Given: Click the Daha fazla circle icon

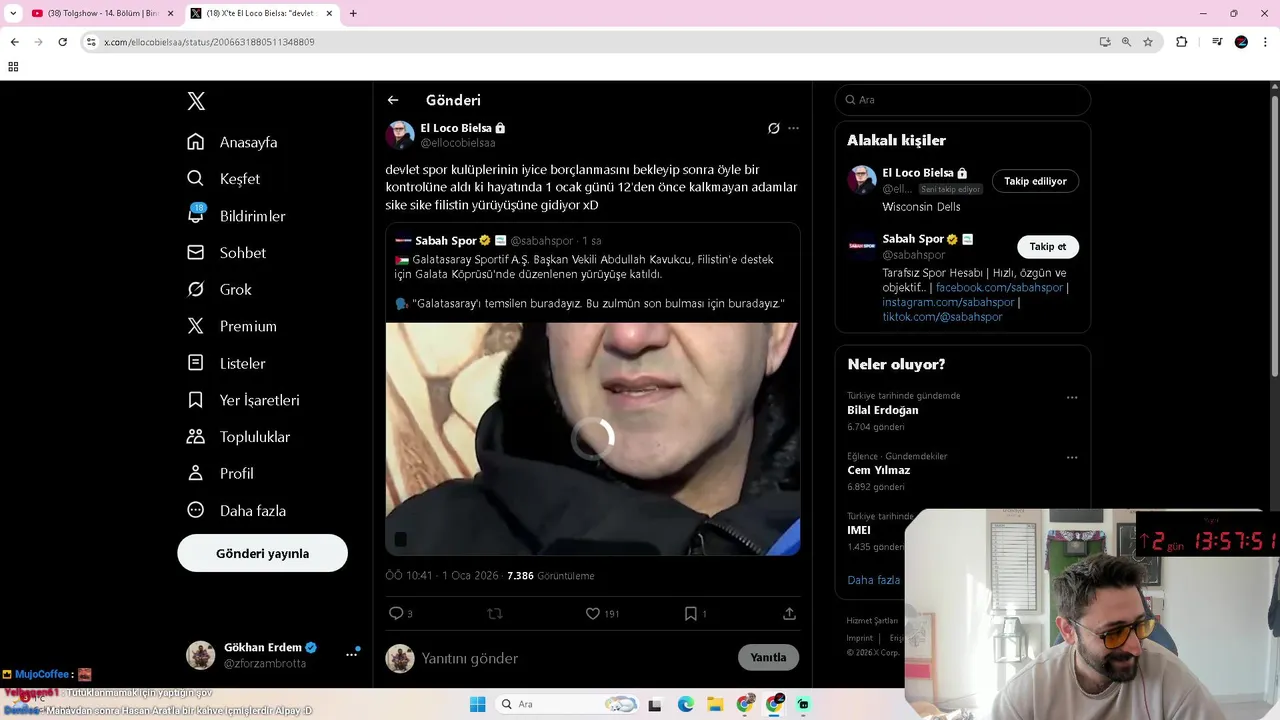Looking at the screenshot, I should tap(196, 510).
